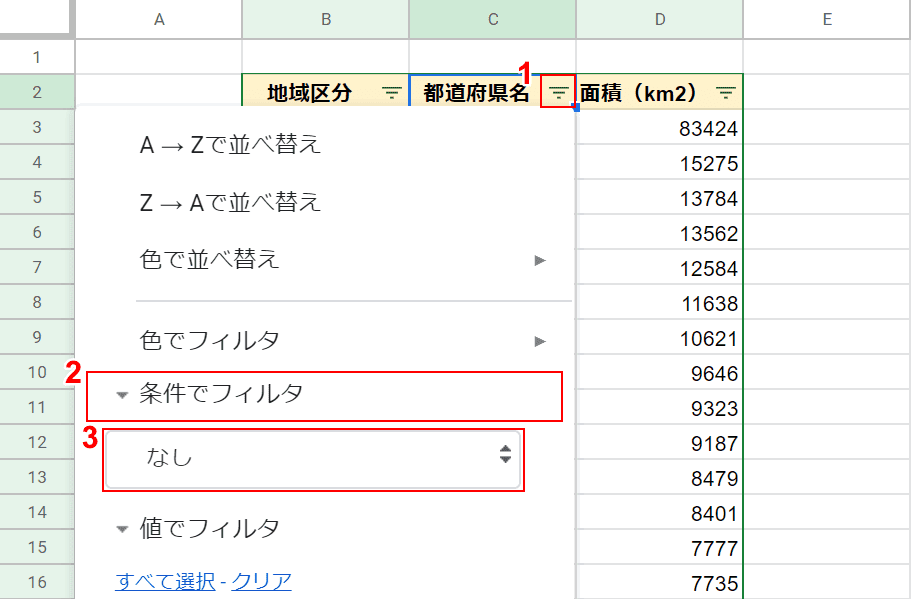
Task: Select the cell containing 8401
Action: (x=659, y=512)
